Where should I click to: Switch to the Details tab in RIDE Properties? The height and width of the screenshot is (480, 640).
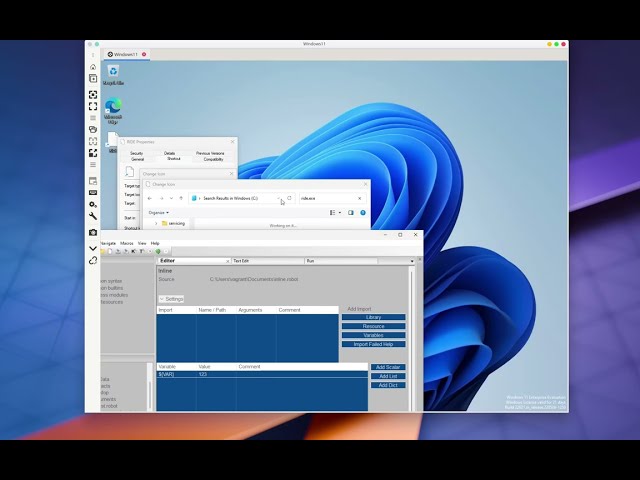click(x=169, y=153)
